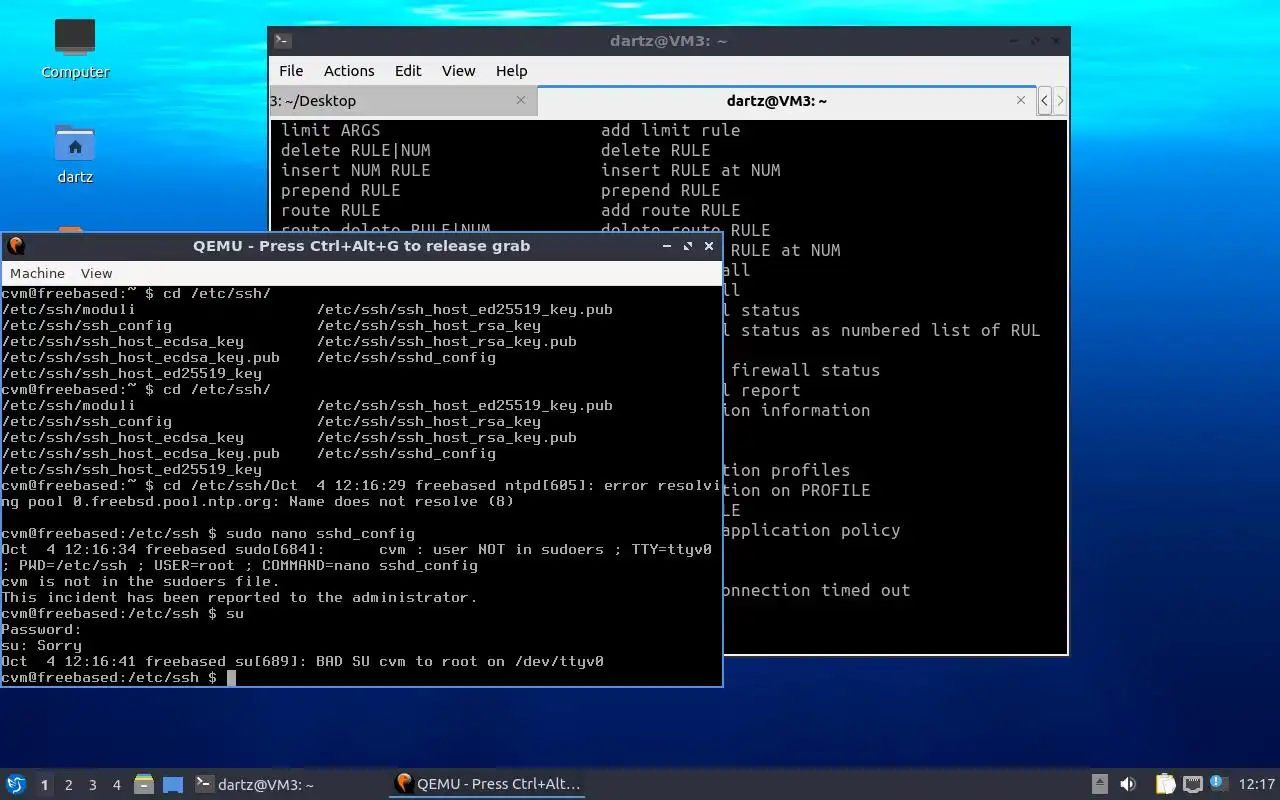The height and width of the screenshot is (800, 1280).
Task: Switch to workspace 4 in pager
Action: [x=116, y=785]
